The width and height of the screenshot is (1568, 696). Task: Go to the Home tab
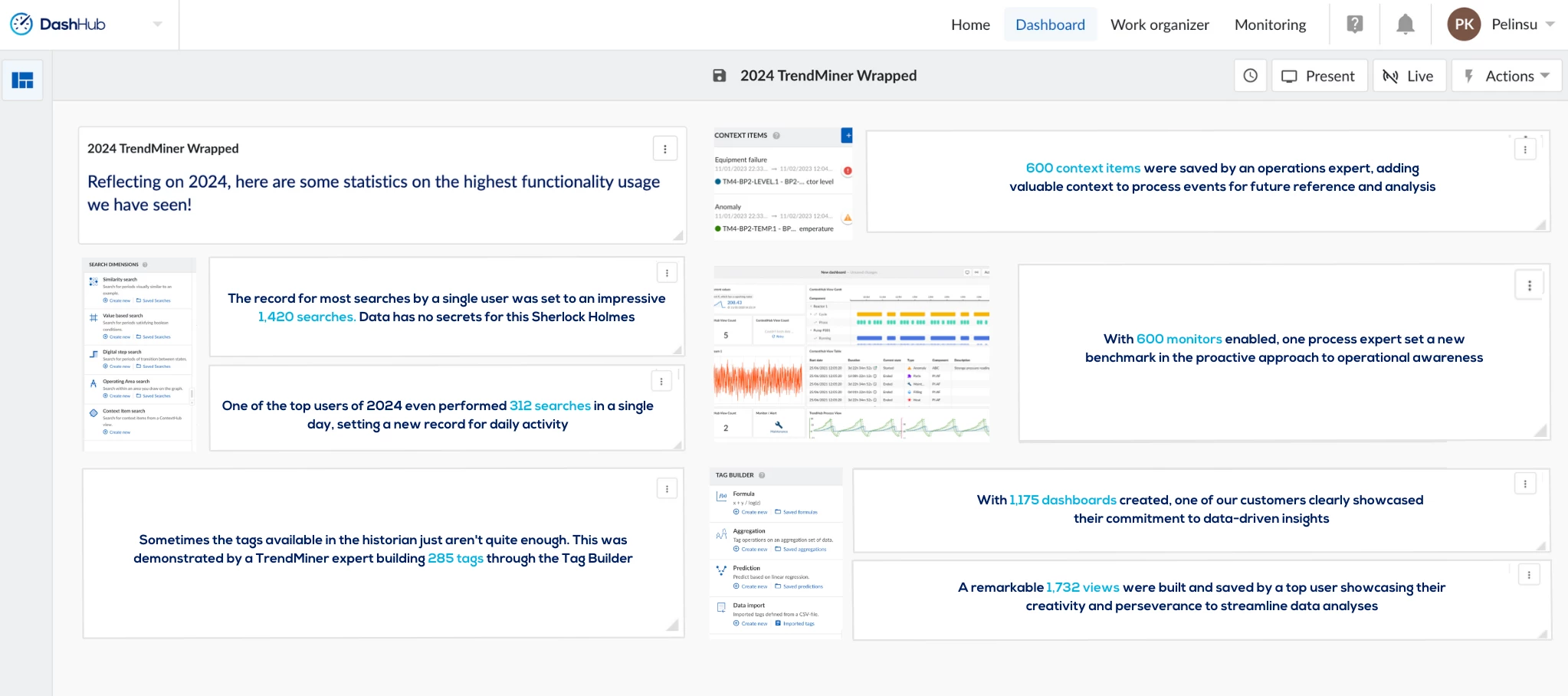tap(970, 25)
